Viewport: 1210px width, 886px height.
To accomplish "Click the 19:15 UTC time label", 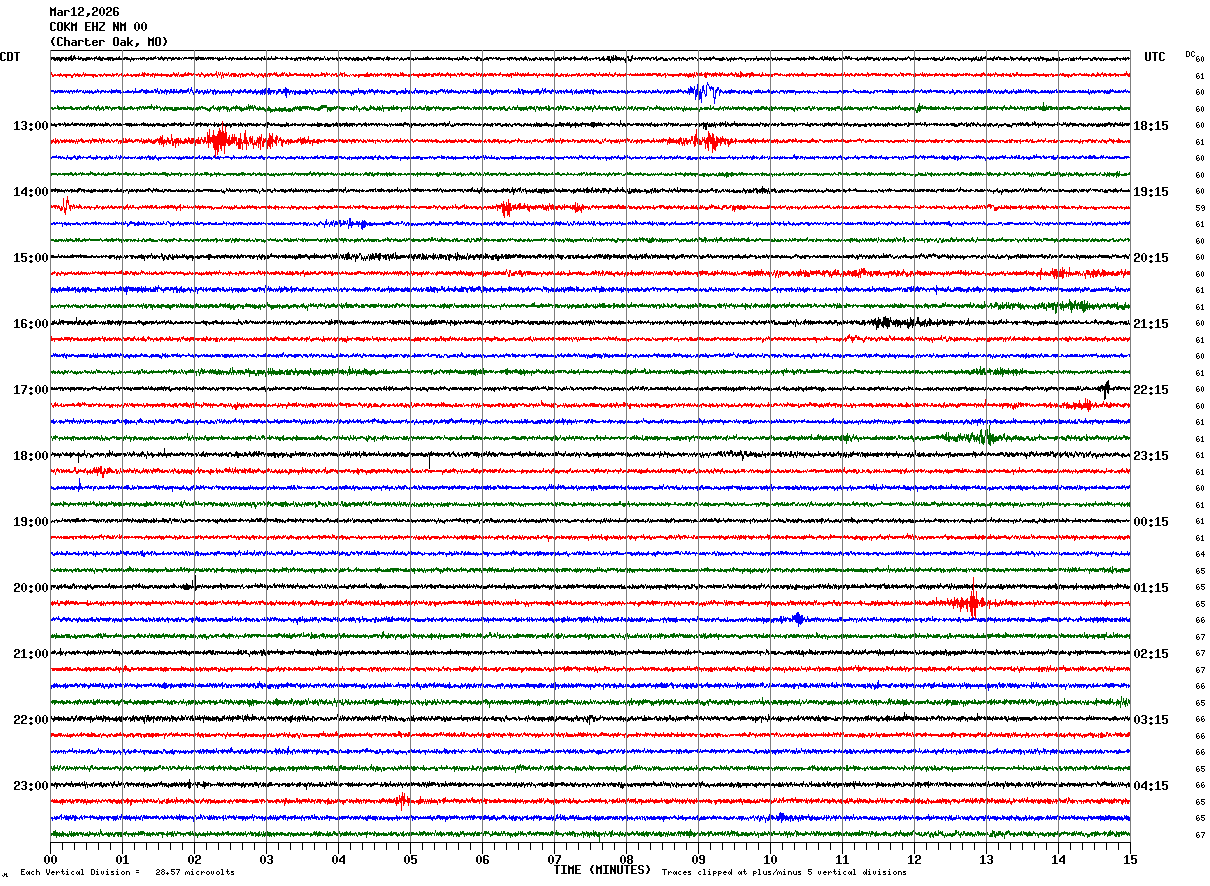I will [x=1151, y=191].
